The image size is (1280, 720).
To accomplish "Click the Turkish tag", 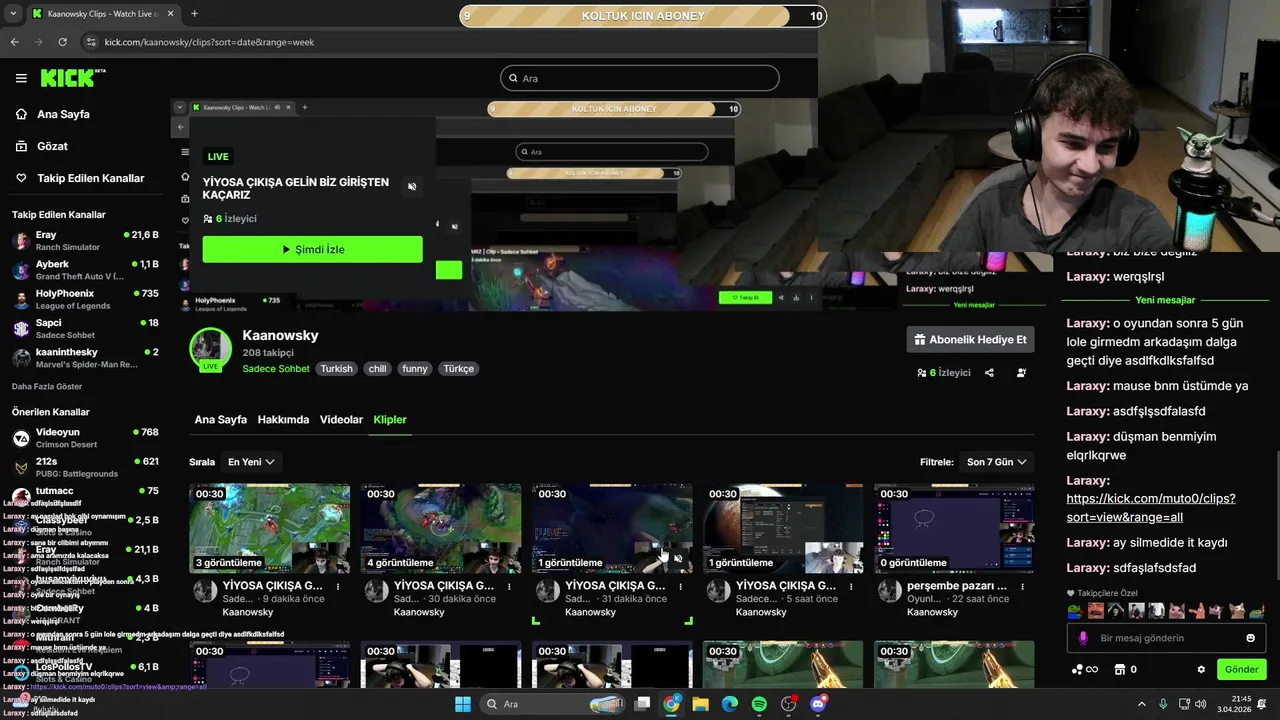I will [336, 369].
